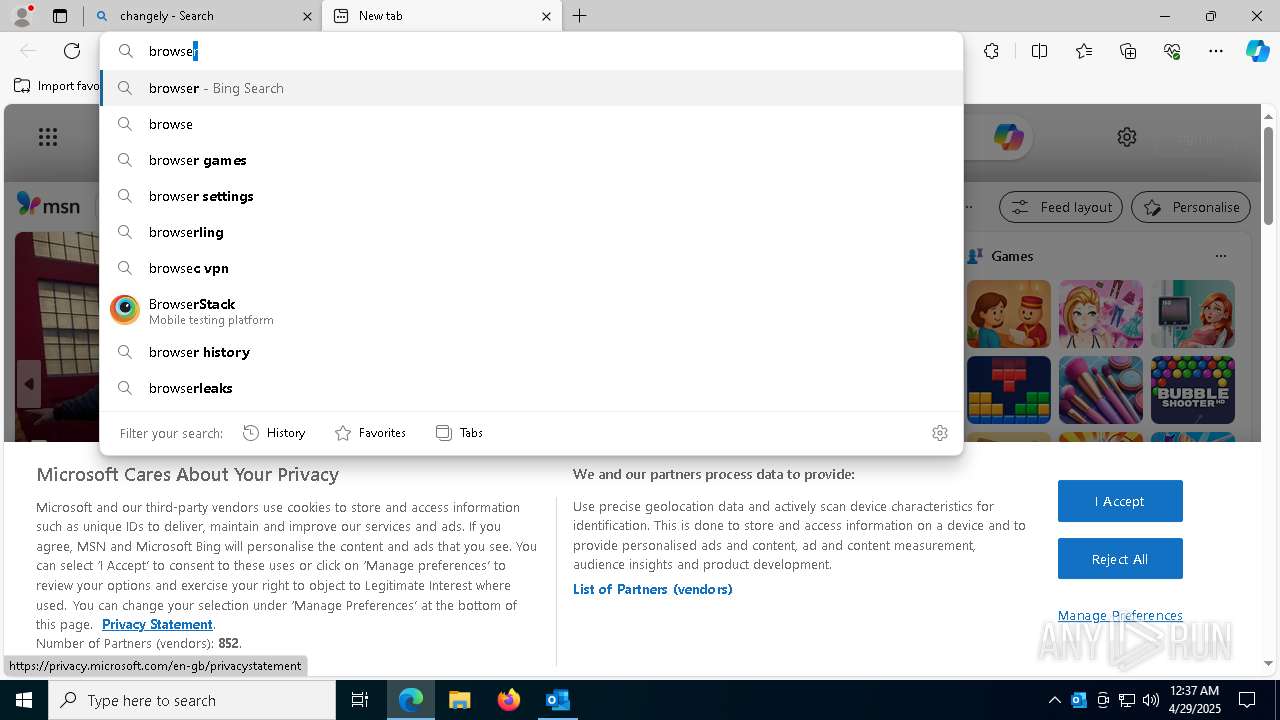Click the 'I Accept' cookies button
The width and height of the screenshot is (1280, 720).
pos(1120,501)
